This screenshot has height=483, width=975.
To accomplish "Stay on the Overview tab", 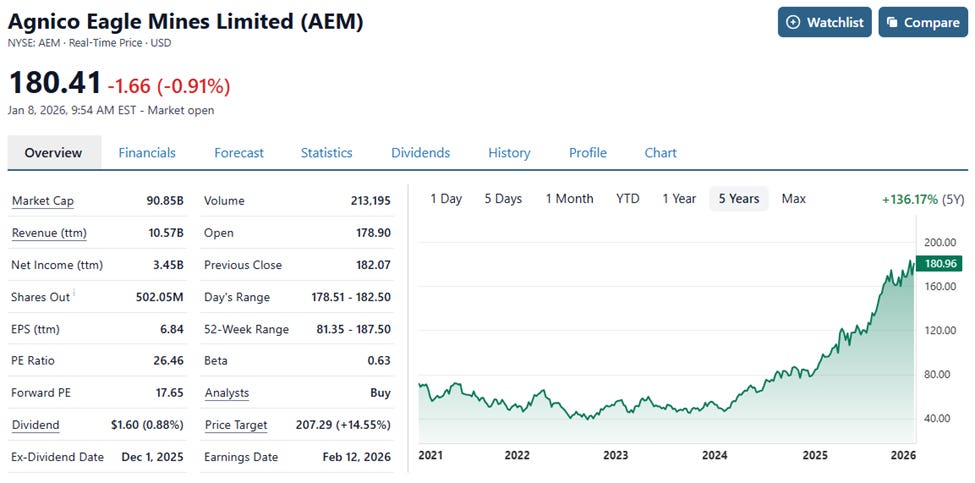I will 53,152.
